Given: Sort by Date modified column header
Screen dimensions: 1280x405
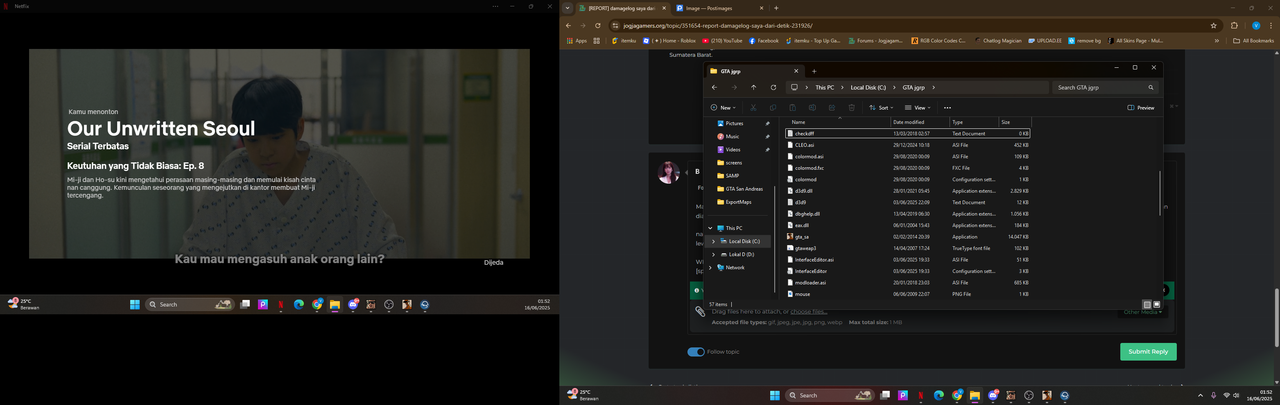Looking at the screenshot, I should tap(919, 122).
